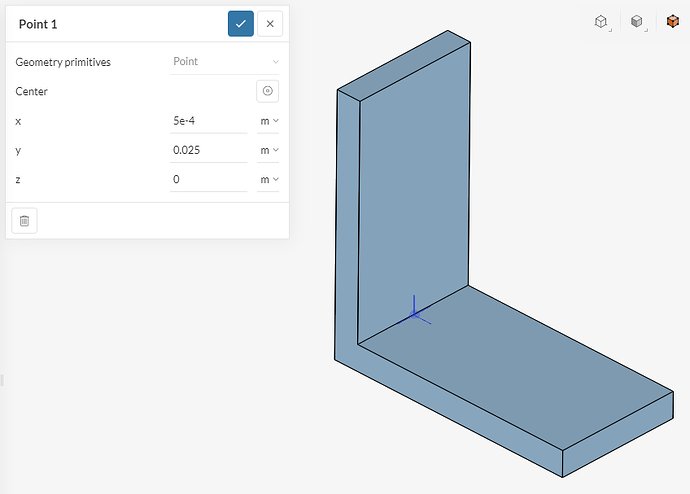This screenshot has width=690, height=494.
Task: Open the Geometry primitives dropdown
Action: (224, 62)
